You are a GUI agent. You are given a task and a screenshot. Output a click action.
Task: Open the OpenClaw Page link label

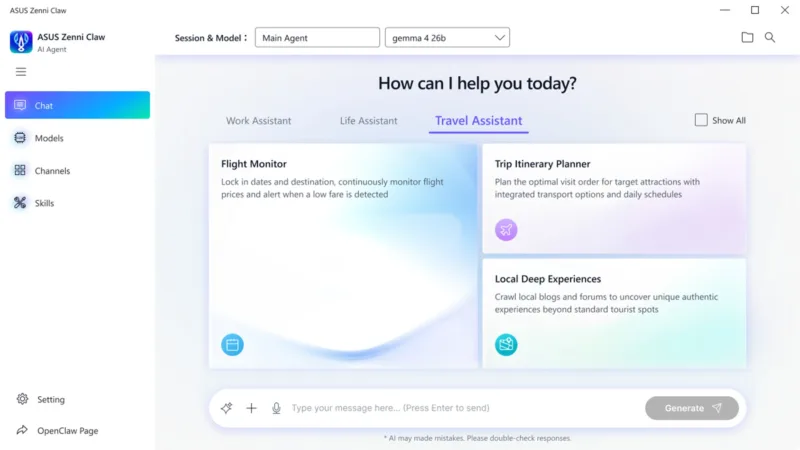[x=67, y=431]
